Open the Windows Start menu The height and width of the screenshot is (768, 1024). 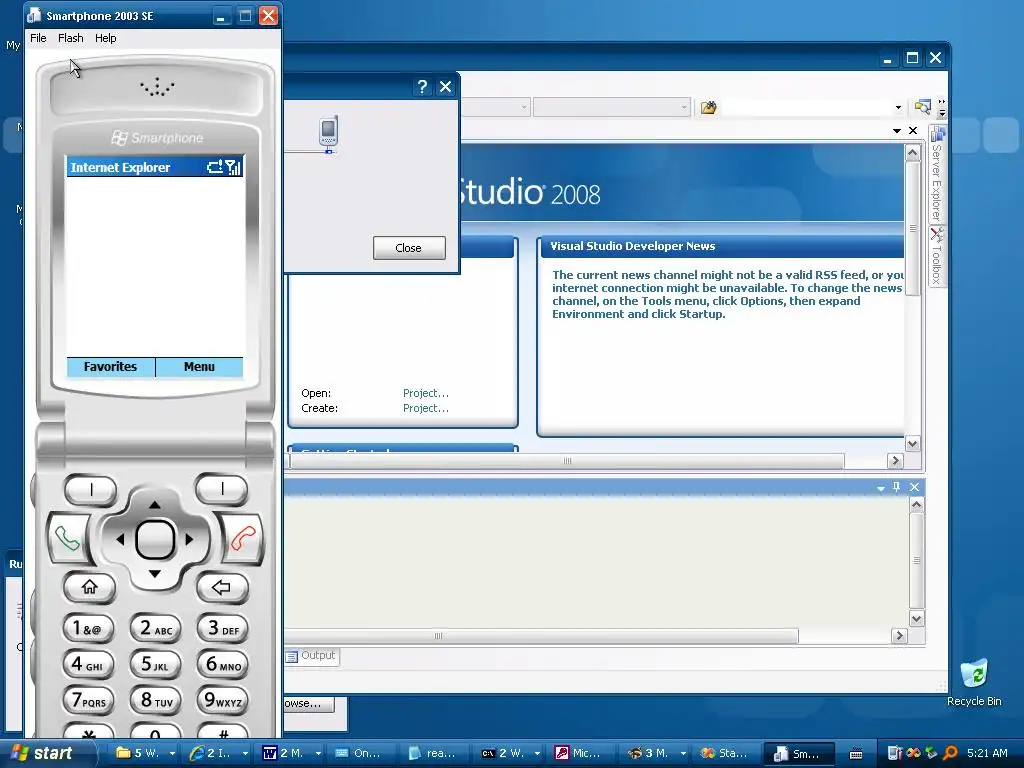click(48, 753)
